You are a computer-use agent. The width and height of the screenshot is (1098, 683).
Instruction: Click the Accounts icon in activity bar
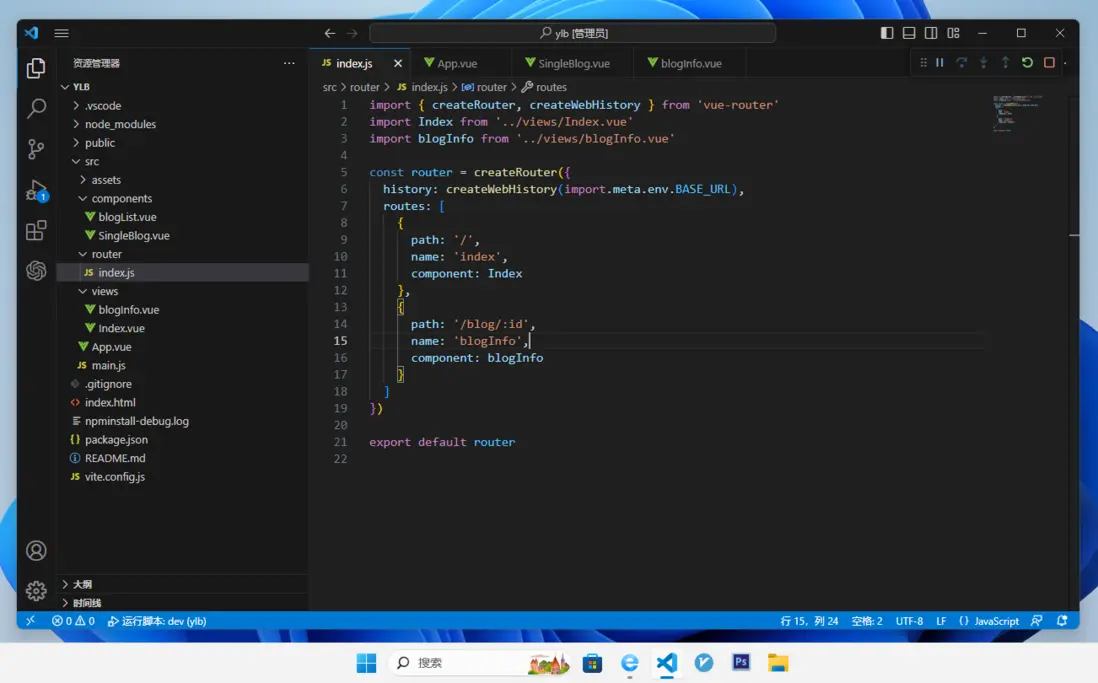36,551
